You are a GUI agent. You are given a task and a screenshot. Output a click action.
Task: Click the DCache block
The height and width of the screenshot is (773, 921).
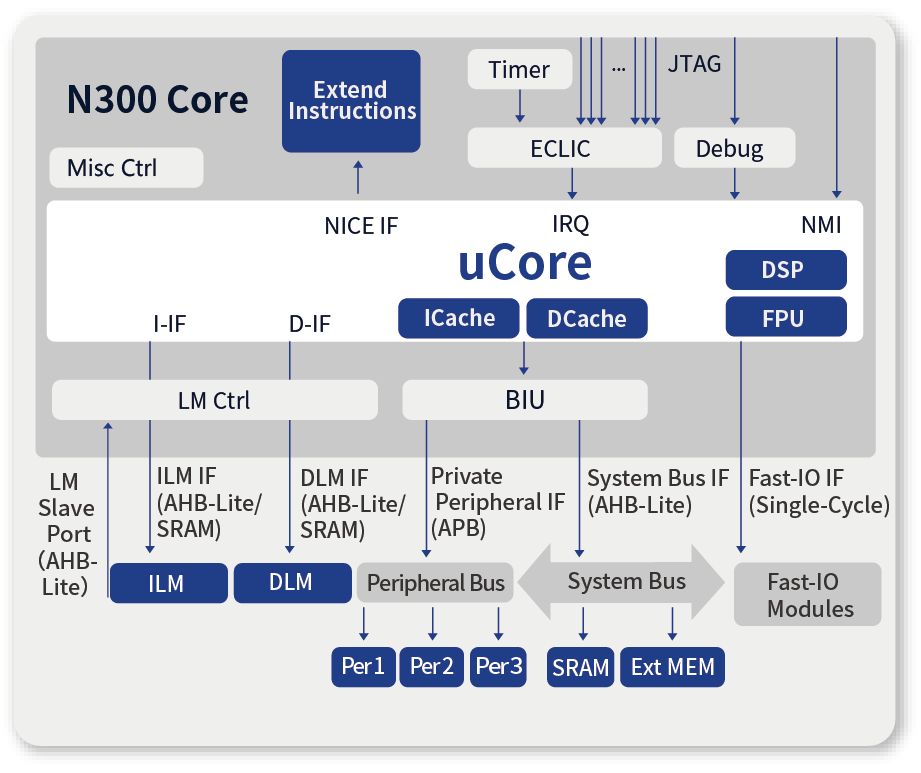coord(587,318)
